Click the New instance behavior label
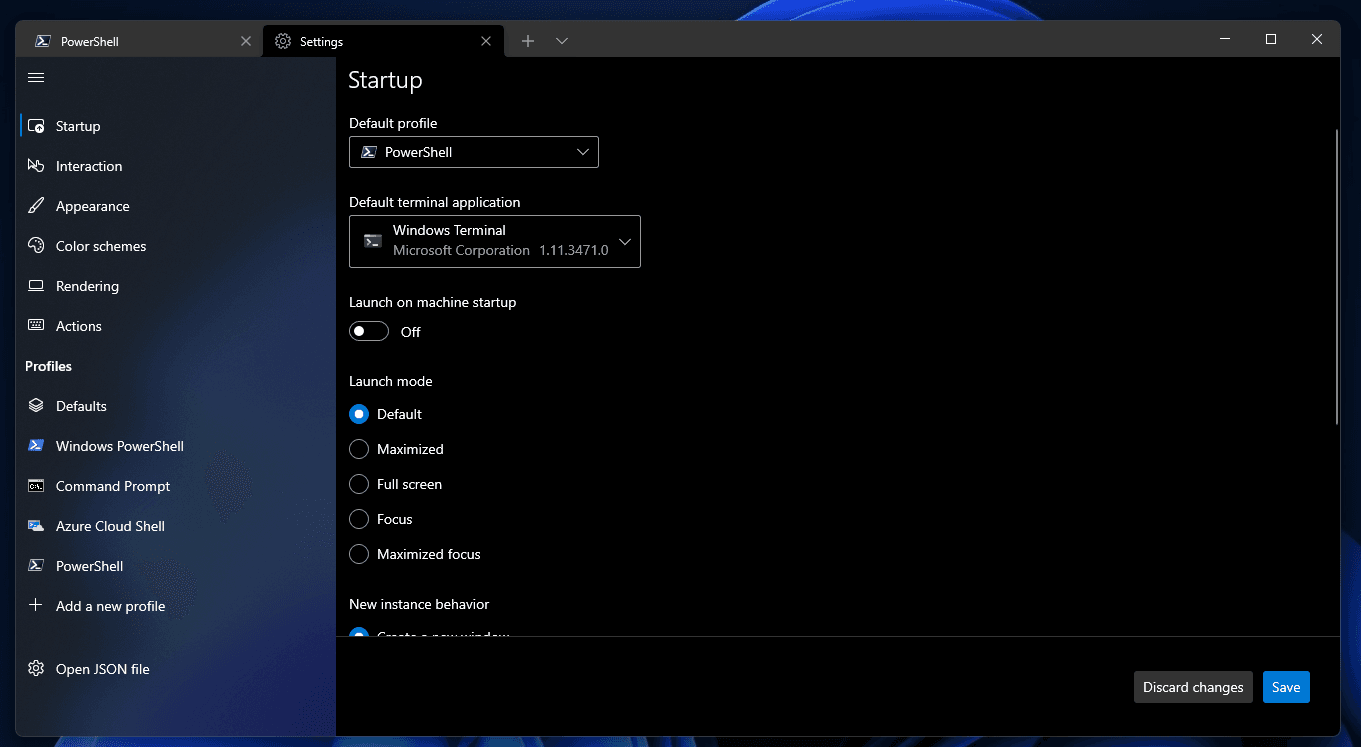This screenshot has width=1361, height=747. click(419, 604)
